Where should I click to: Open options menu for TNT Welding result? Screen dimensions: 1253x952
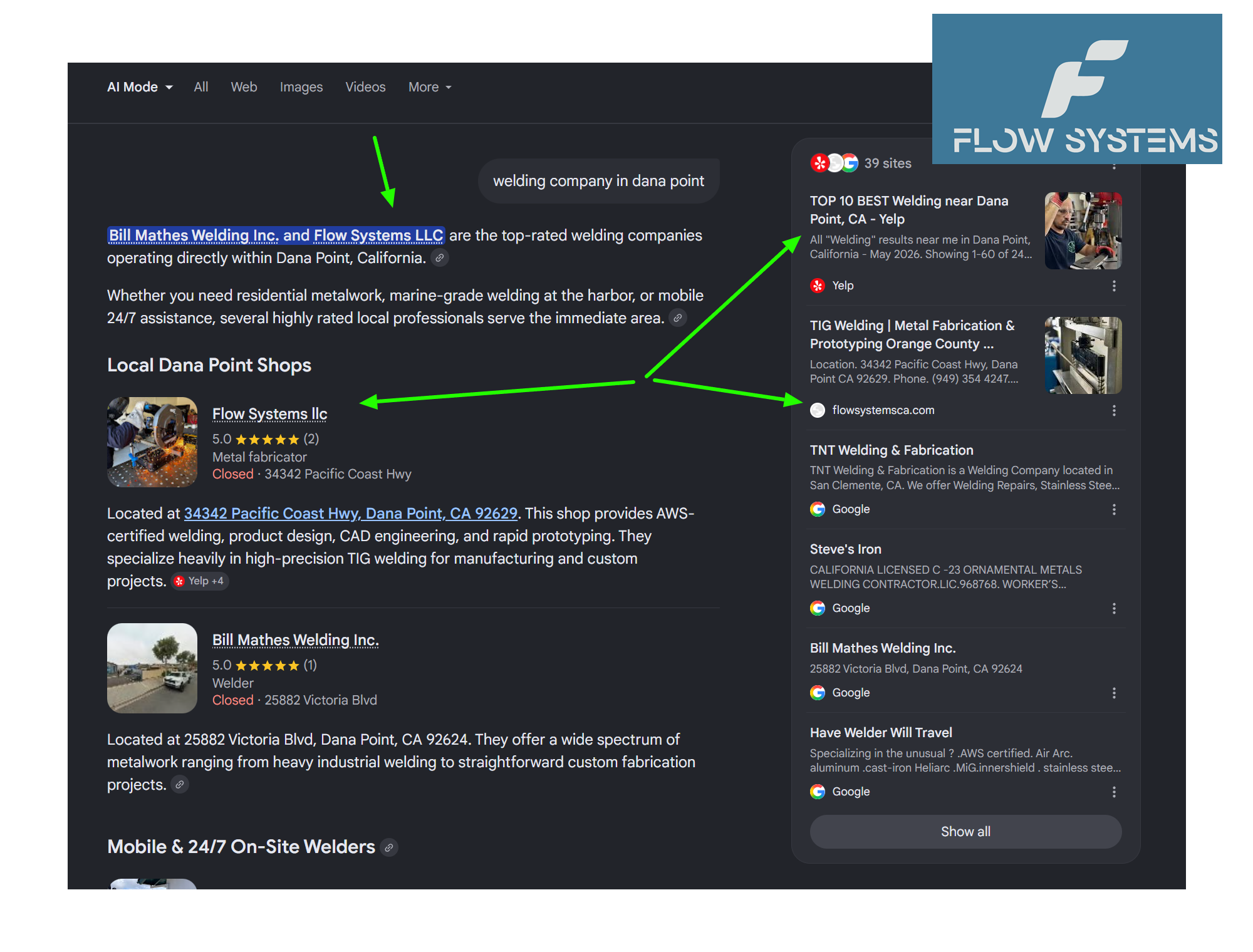[x=1114, y=509]
